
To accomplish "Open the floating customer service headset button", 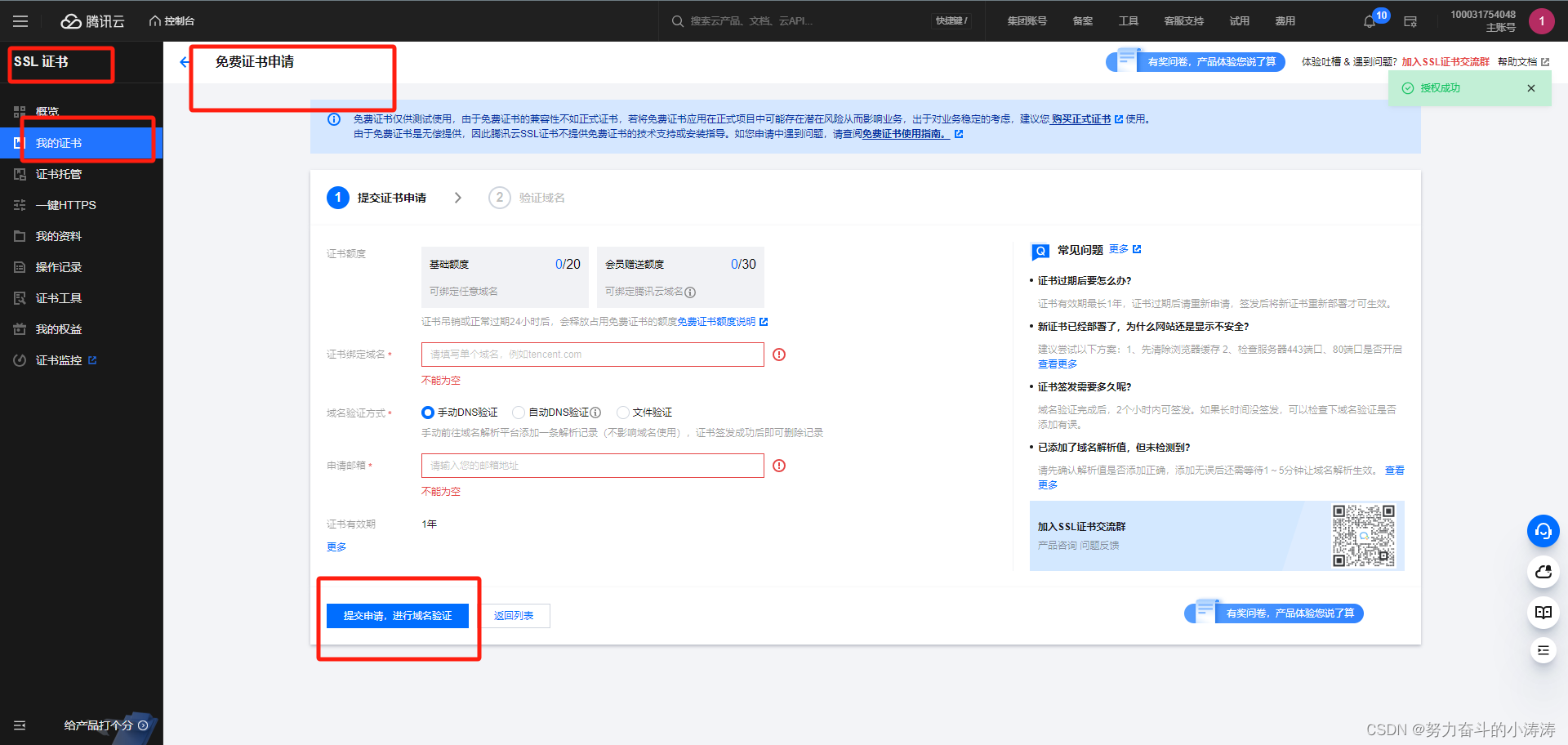I will tap(1543, 531).
